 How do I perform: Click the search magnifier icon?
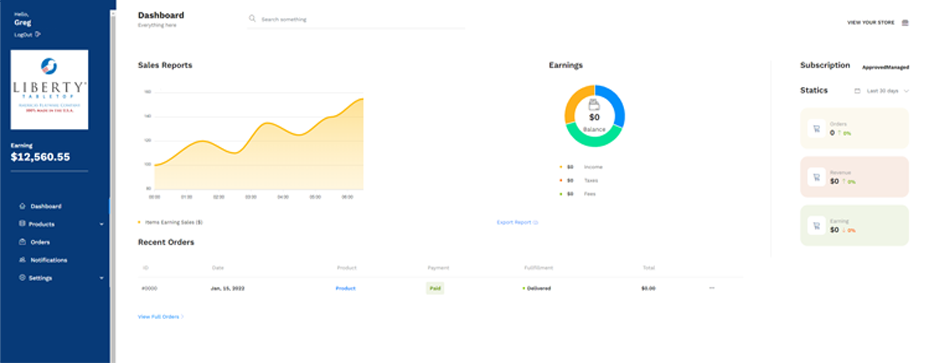(x=253, y=19)
